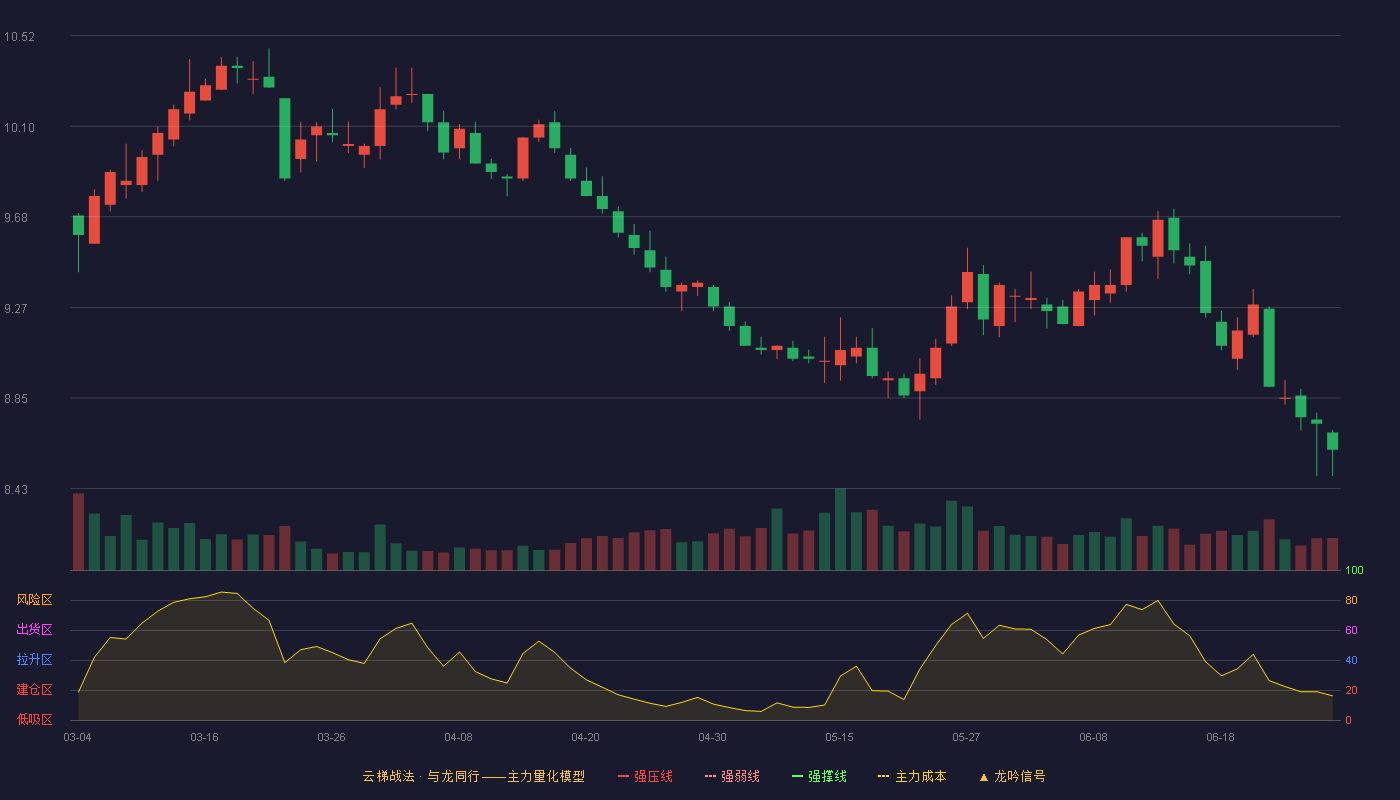Select the 03-26 date label

click(x=331, y=737)
